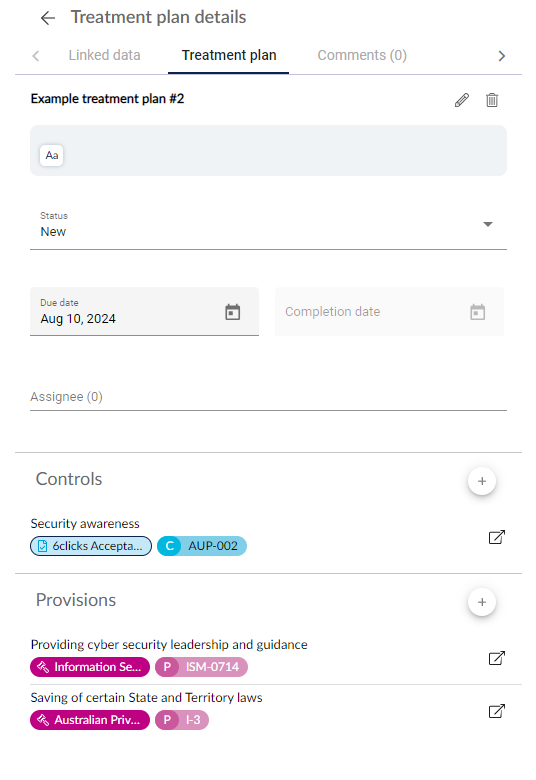Edit the treatment plan with the pencil icon

(462, 100)
